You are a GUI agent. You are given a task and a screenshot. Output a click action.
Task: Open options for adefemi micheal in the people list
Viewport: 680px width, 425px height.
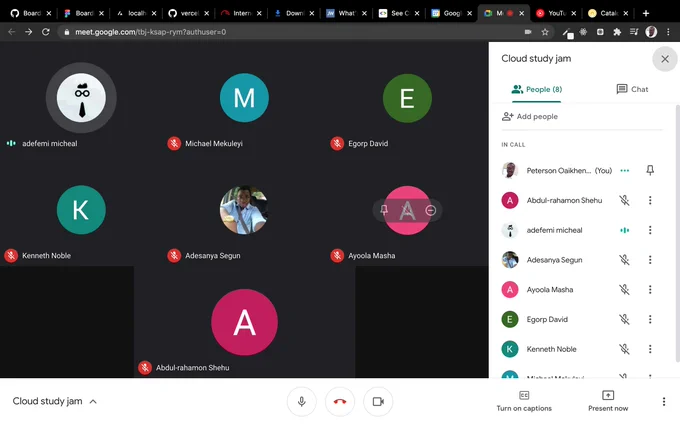click(650, 230)
